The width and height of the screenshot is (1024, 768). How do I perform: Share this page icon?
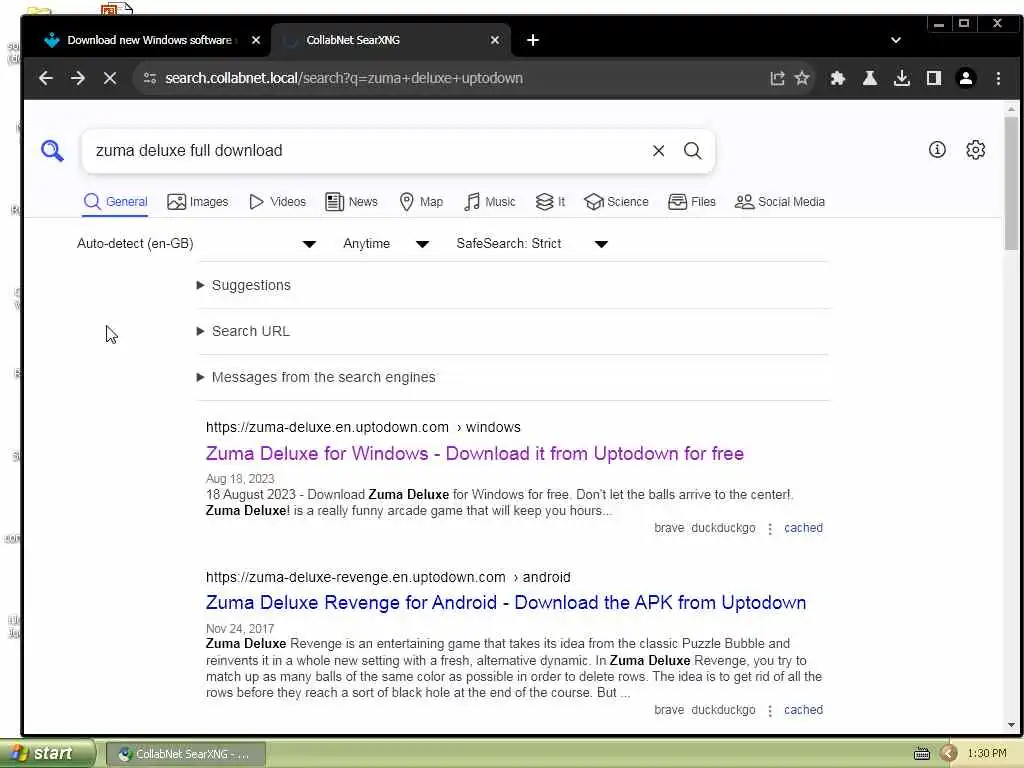(x=776, y=78)
